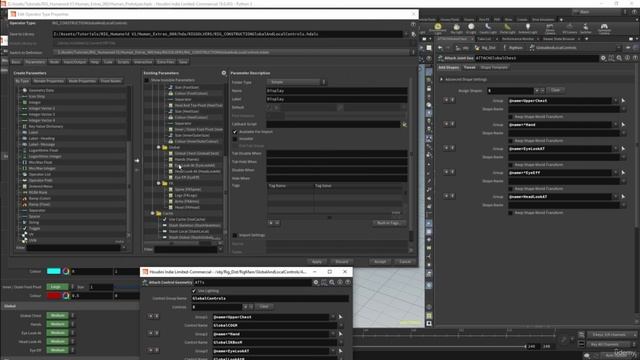
Task: Click the Sky Light shelf tool
Action: pos(457,29)
